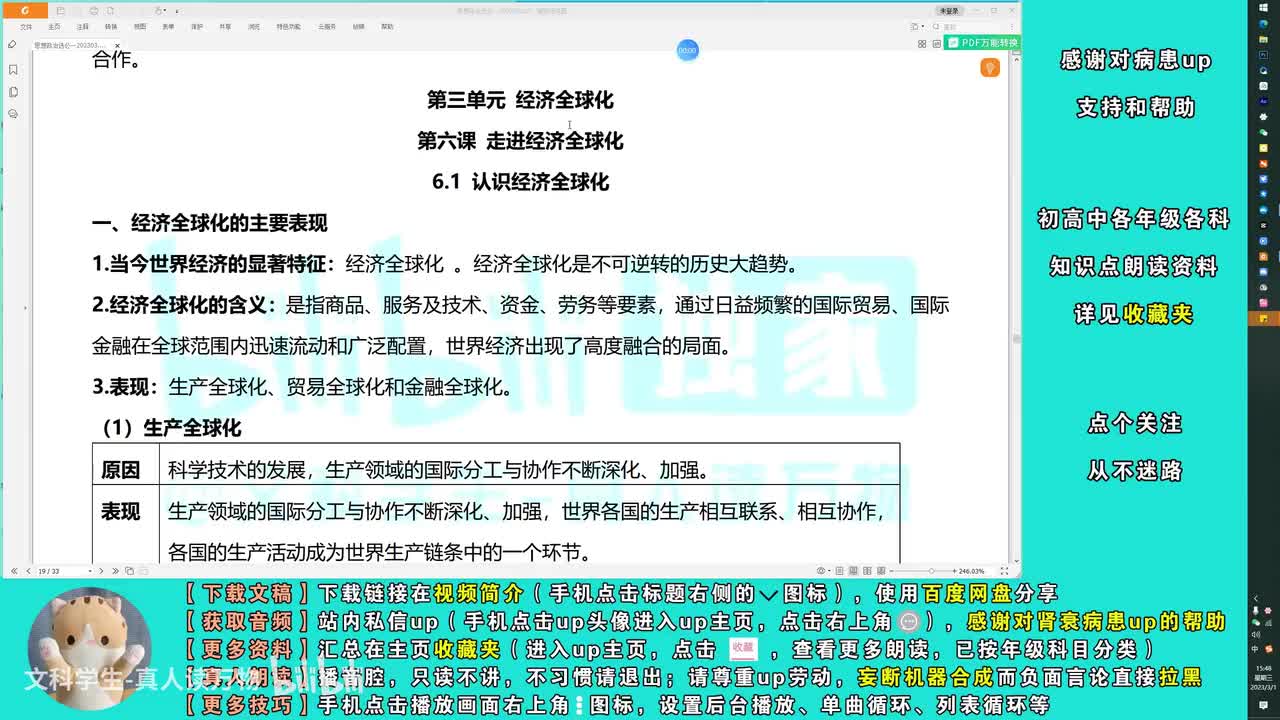The height and width of the screenshot is (720, 1280).
Task: Open the page number dropdown arrow
Action: click(x=90, y=571)
